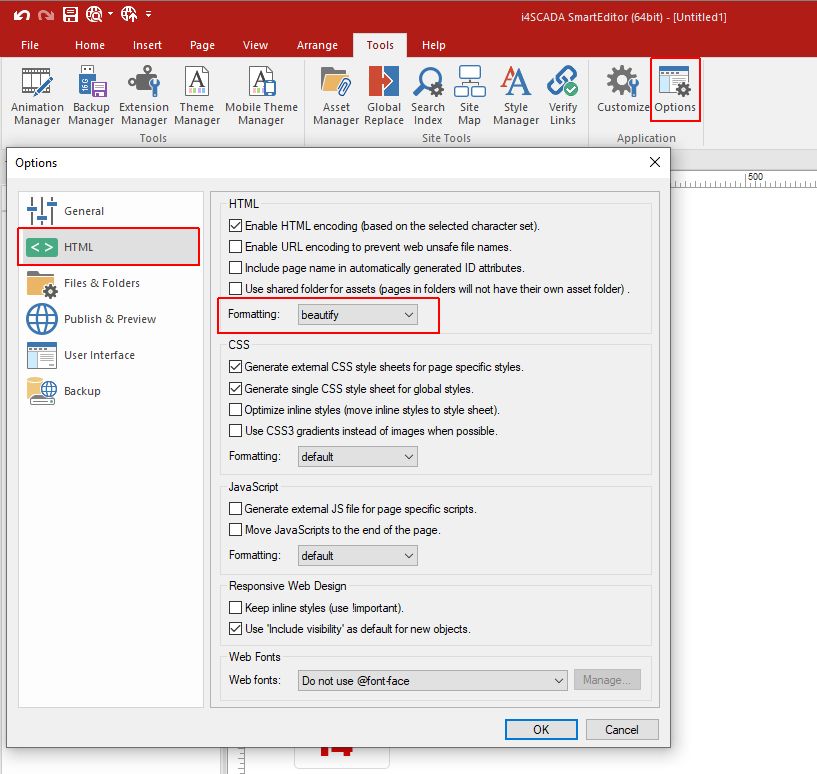
Task: Toggle Generate external CSS style sheets checkbox
Action: (236, 367)
